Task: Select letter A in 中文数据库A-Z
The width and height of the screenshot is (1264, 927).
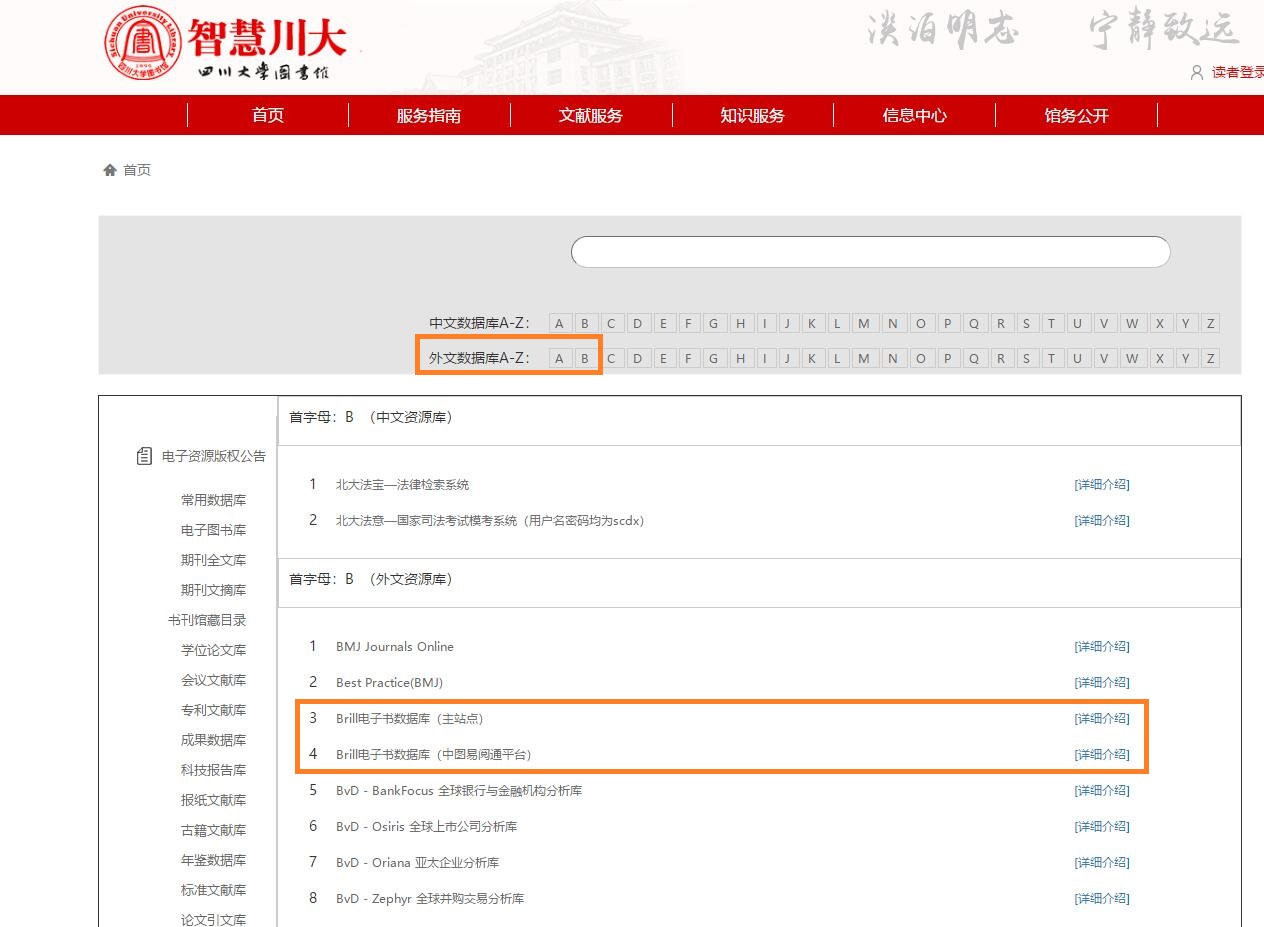Action: pos(560,323)
